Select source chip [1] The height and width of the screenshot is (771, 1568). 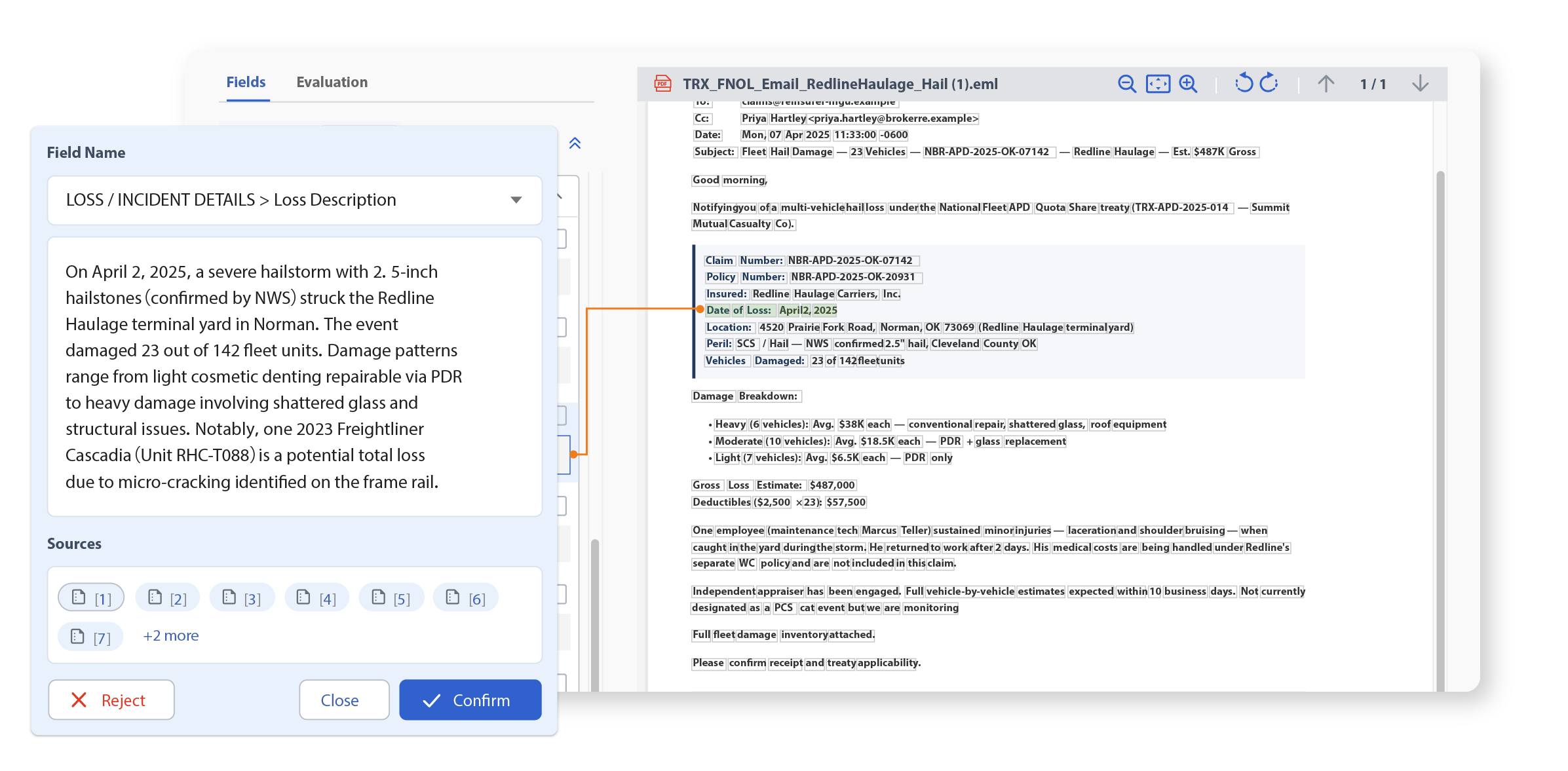91,597
